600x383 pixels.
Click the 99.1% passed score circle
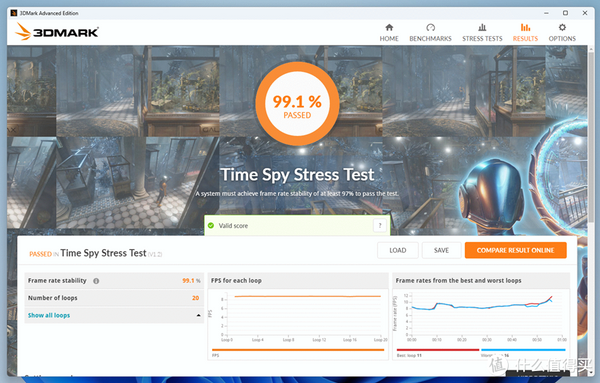[x=297, y=103]
